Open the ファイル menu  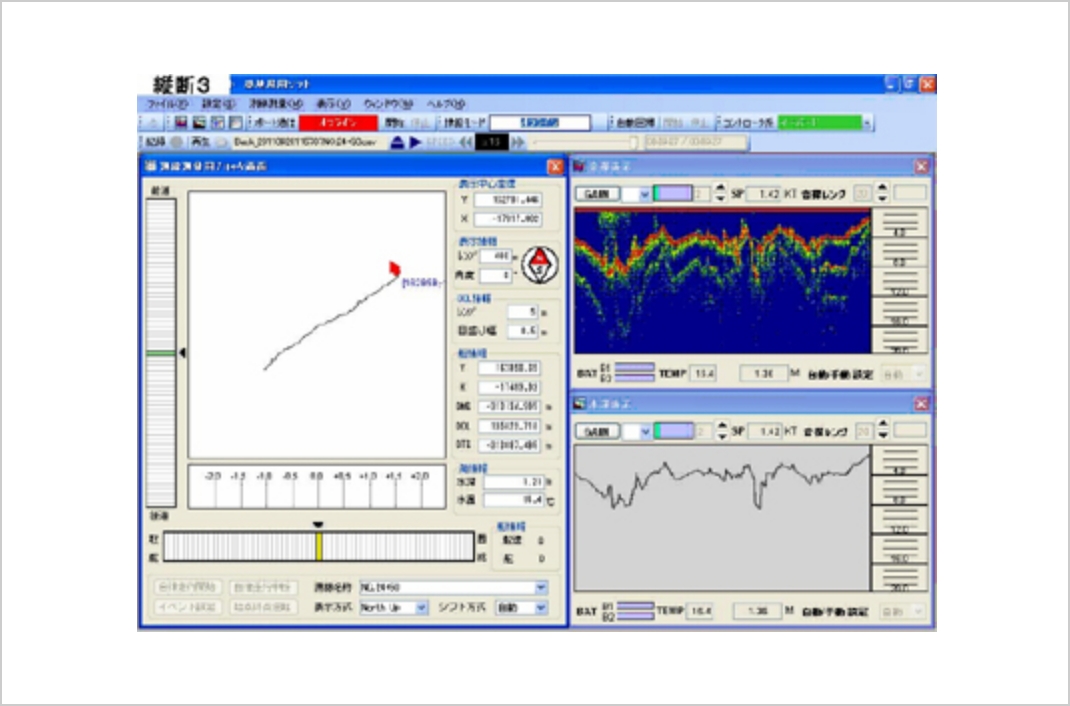pyautogui.click(x=166, y=103)
